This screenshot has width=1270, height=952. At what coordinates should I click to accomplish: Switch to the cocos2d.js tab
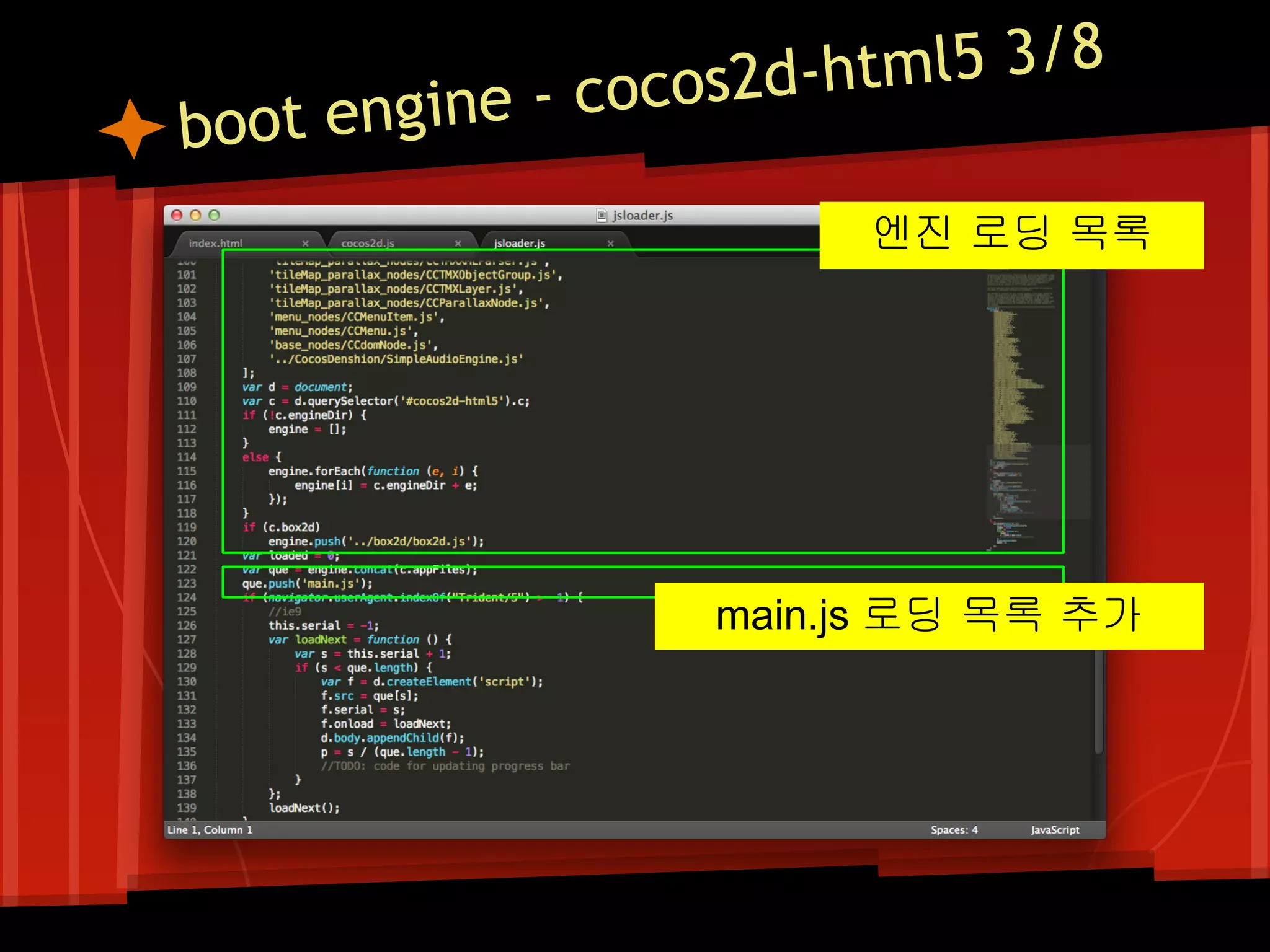(367, 243)
